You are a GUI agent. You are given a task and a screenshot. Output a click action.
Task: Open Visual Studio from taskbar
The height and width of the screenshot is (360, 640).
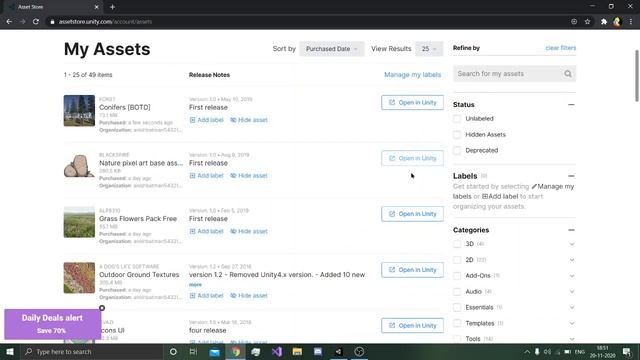[x=277, y=351]
